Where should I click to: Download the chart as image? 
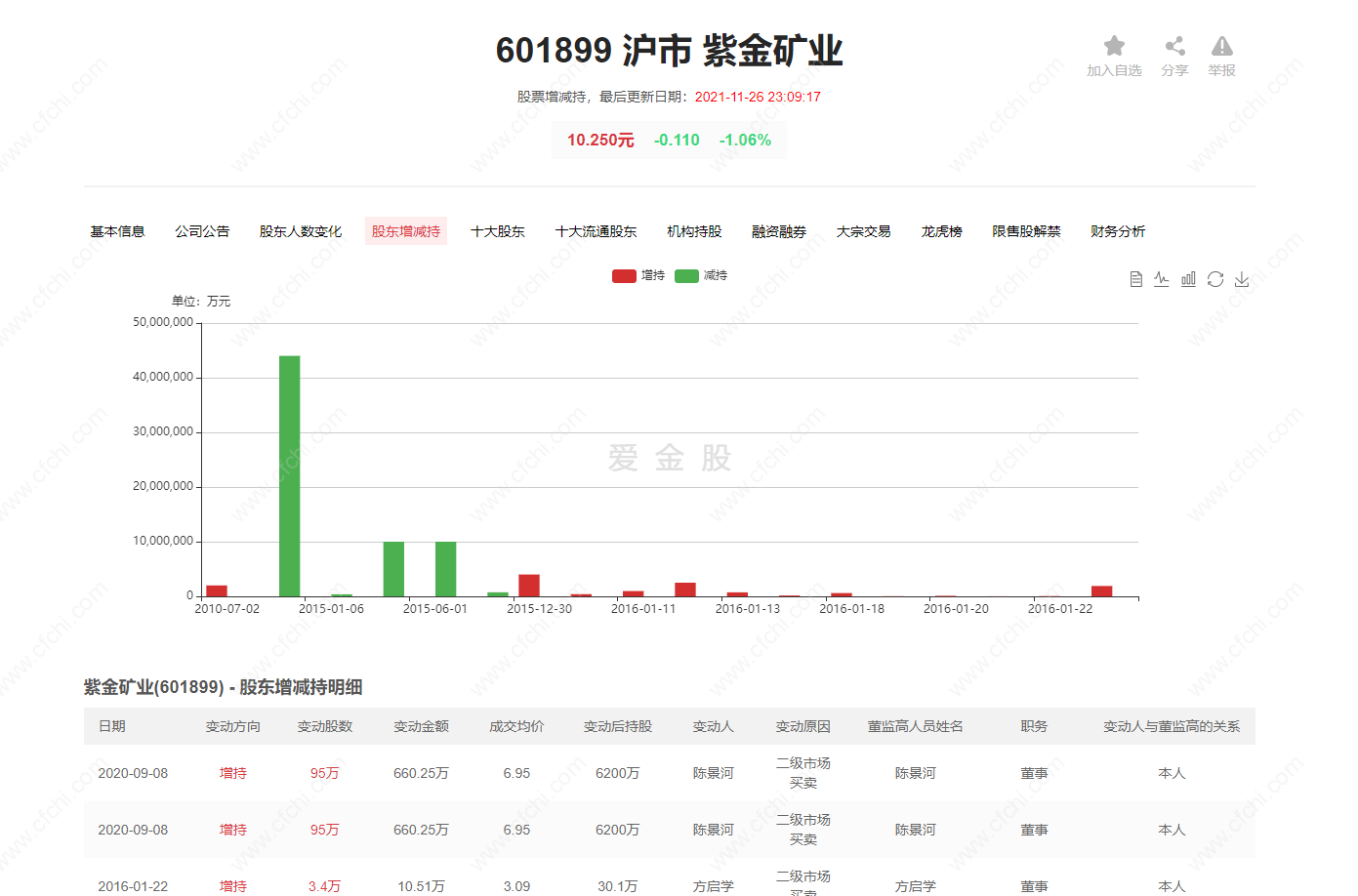1242,279
